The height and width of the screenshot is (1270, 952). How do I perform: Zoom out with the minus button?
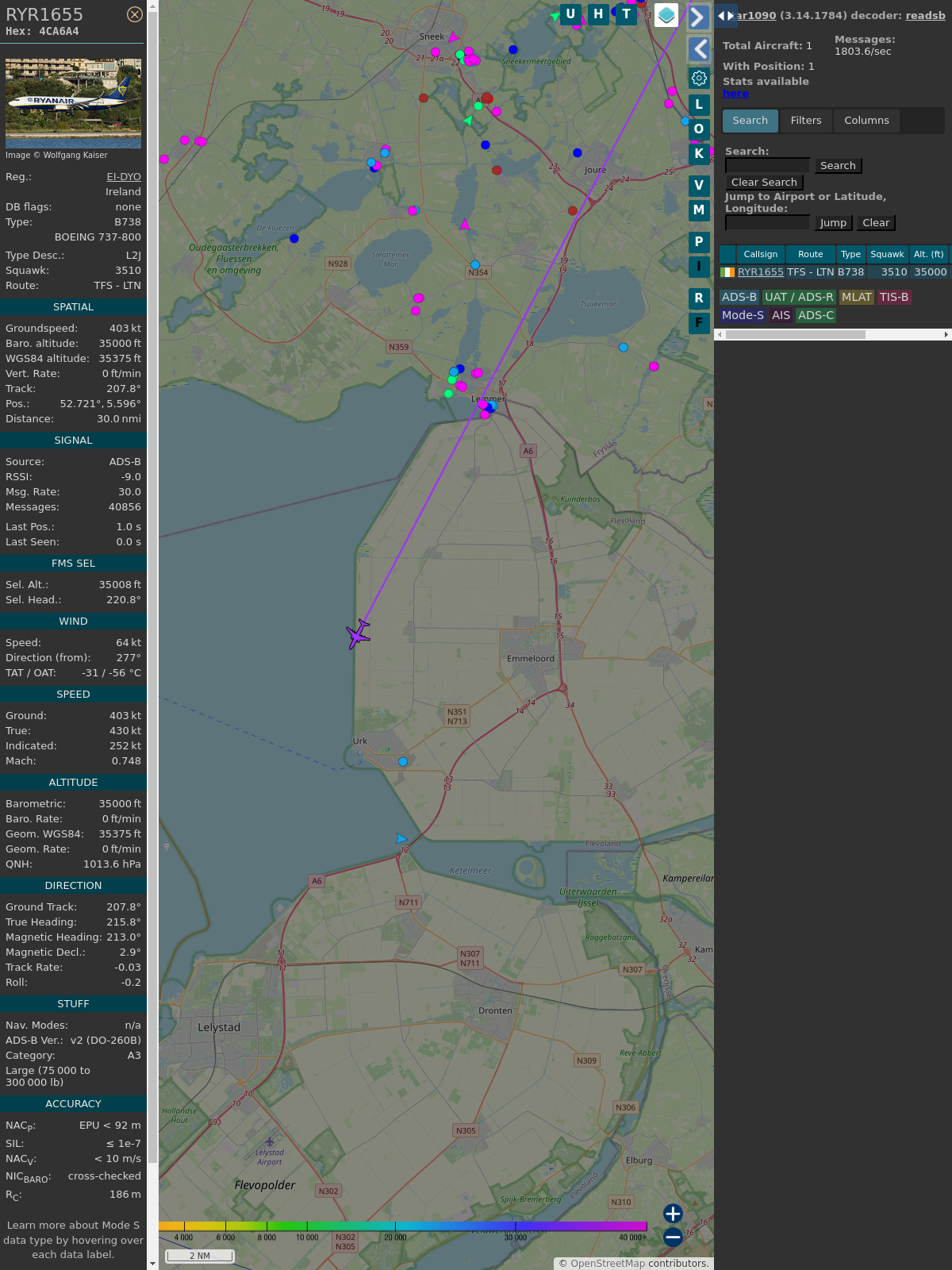click(x=673, y=1237)
